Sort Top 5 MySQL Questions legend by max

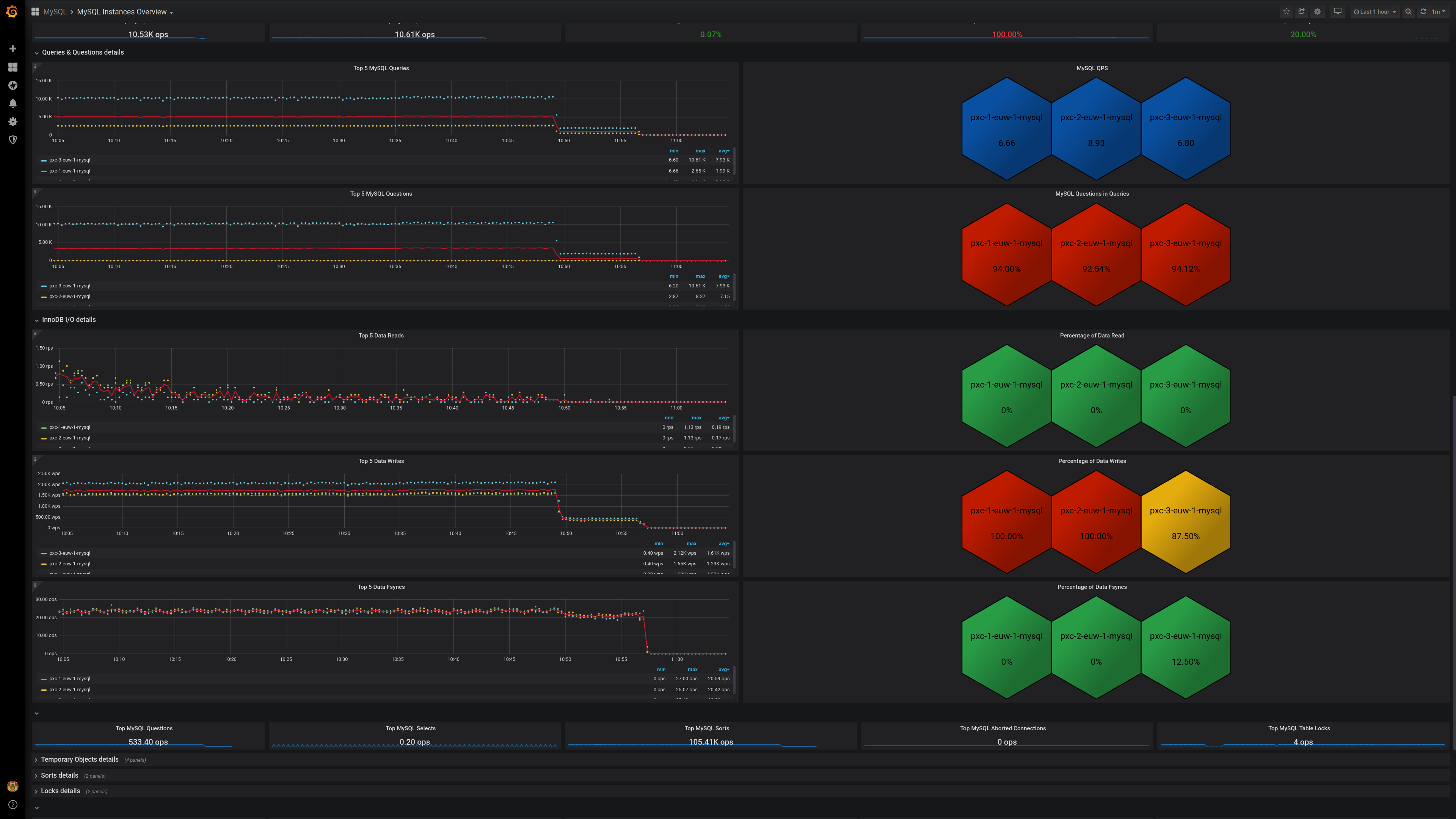(700, 276)
